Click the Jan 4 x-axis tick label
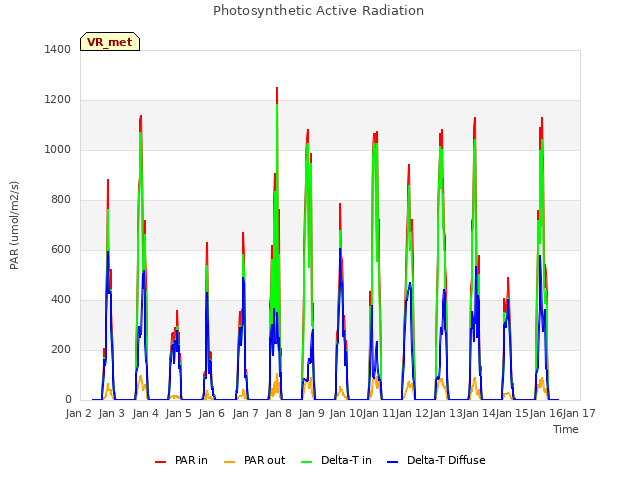This screenshot has height=480, width=640. (145, 413)
